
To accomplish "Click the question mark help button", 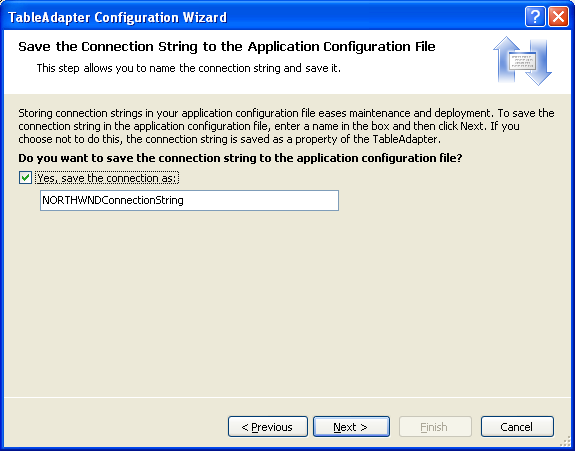I will pos(535,17).
